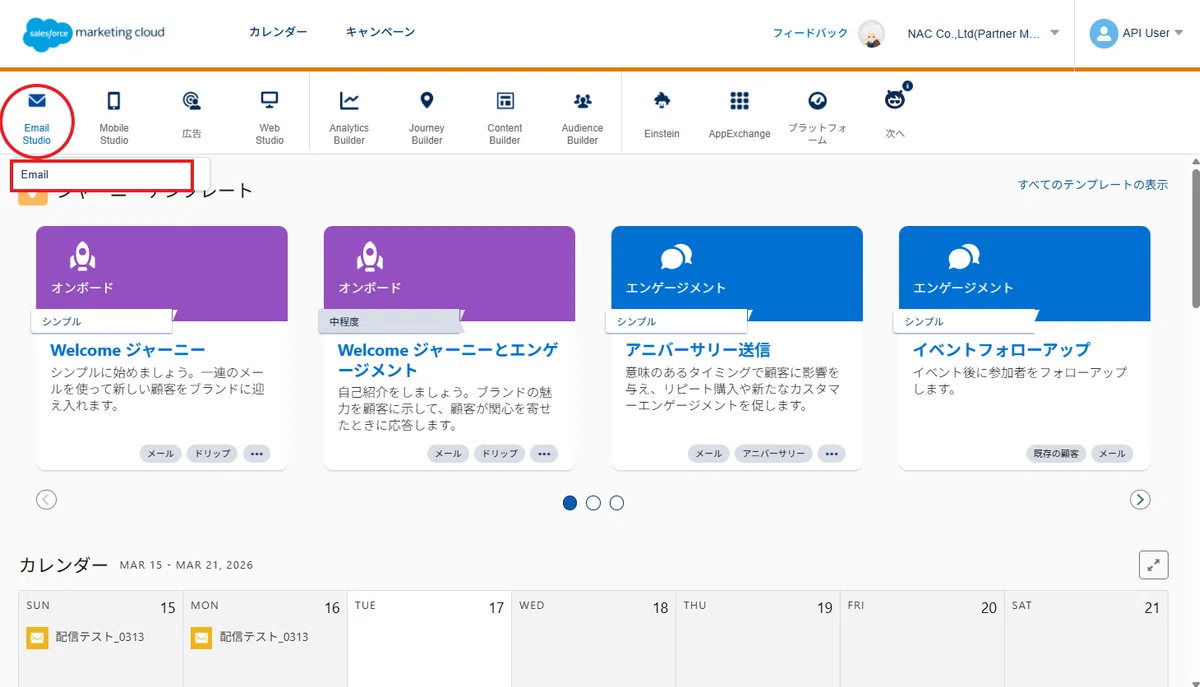The width and height of the screenshot is (1200, 687).
Task: Go to the previous template carousel page
Action: click(46, 499)
